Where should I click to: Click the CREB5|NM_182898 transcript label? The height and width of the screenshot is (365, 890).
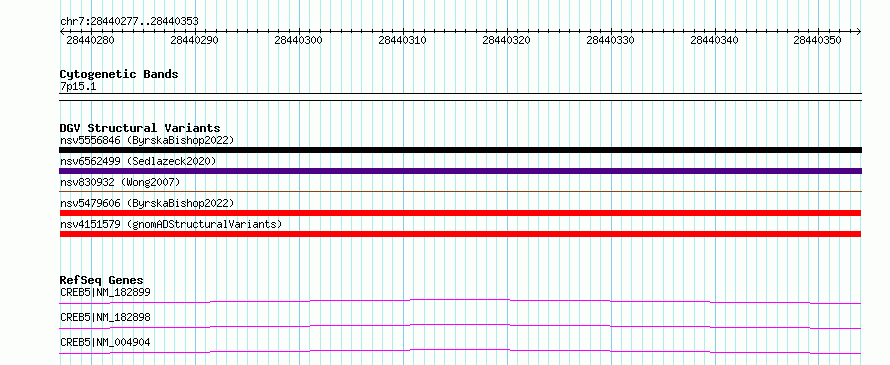click(105, 317)
